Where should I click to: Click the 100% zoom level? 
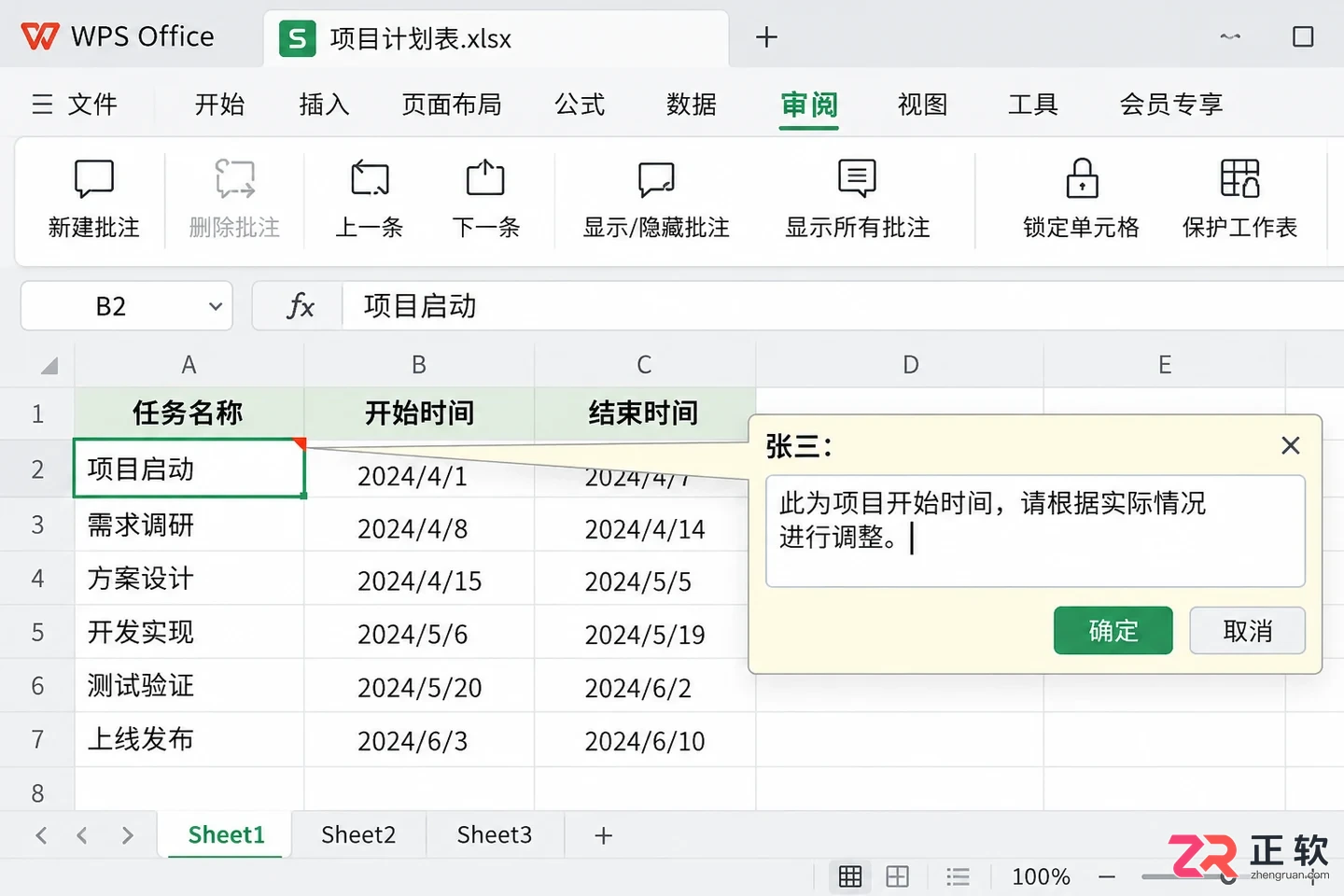coord(1041,876)
